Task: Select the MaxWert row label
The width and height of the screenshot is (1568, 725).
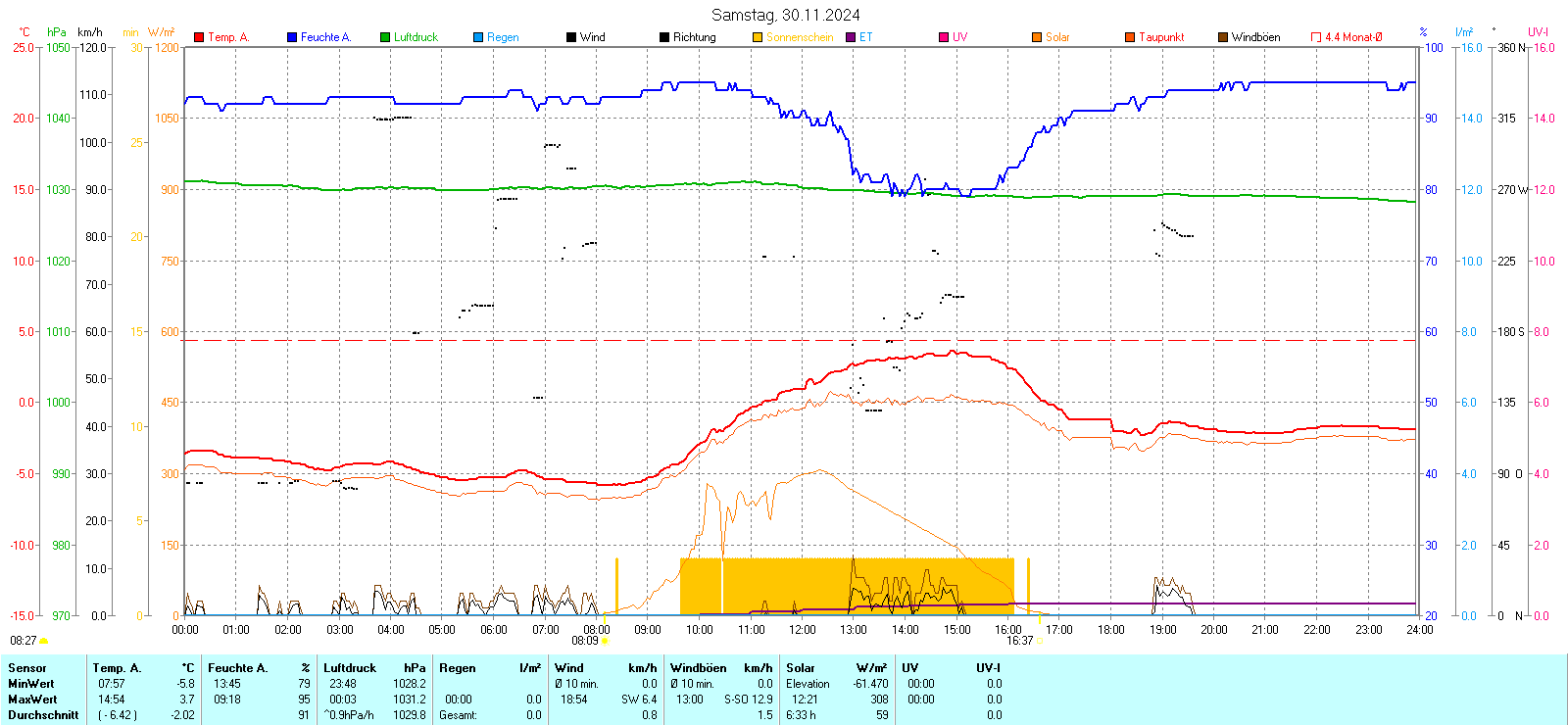Action: 32,700
